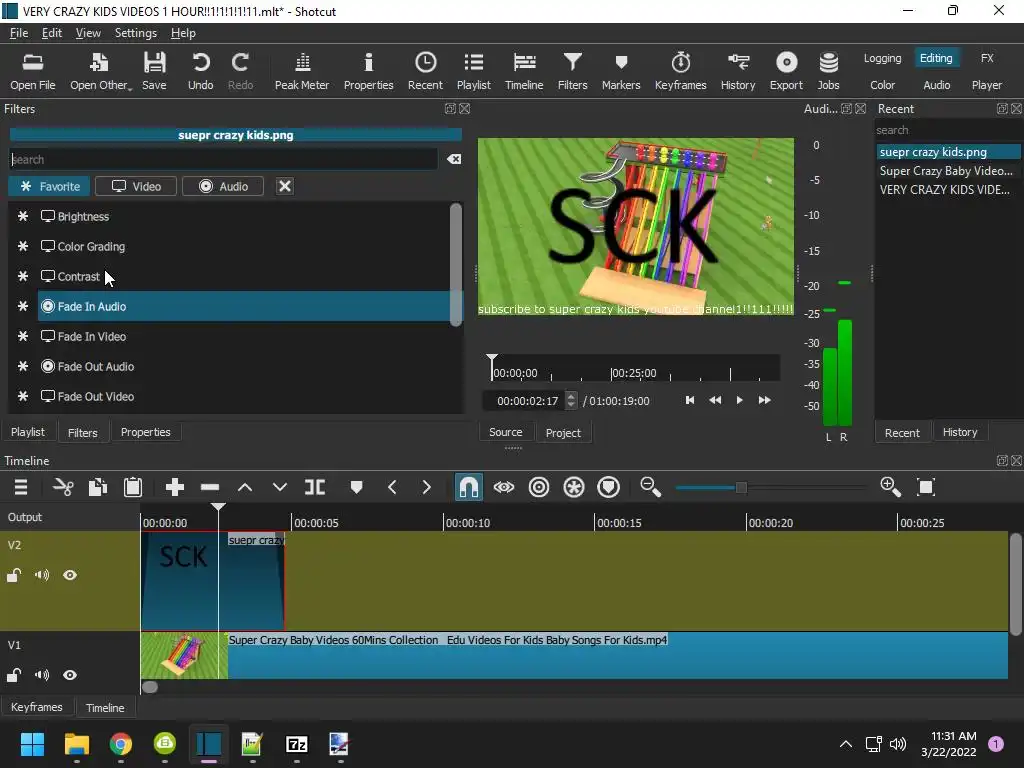Open the Properties panel from the toolbar

point(368,71)
